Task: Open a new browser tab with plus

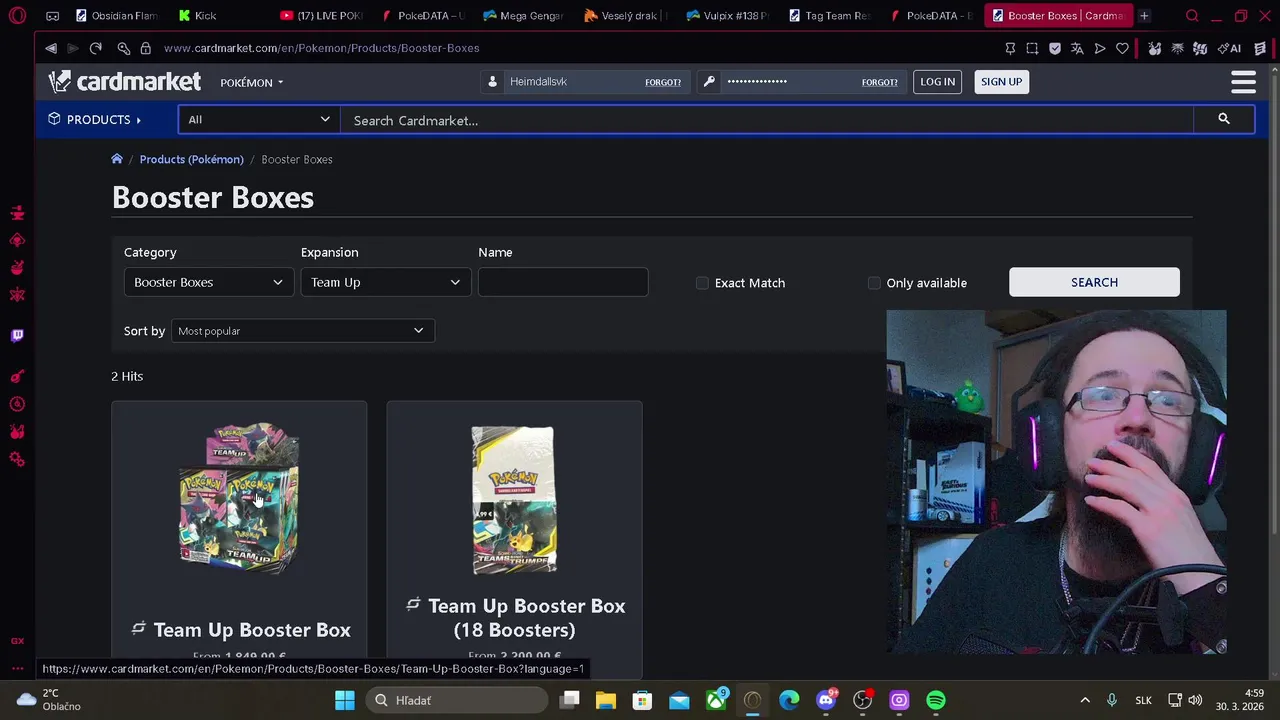Action: [x=1144, y=16]
